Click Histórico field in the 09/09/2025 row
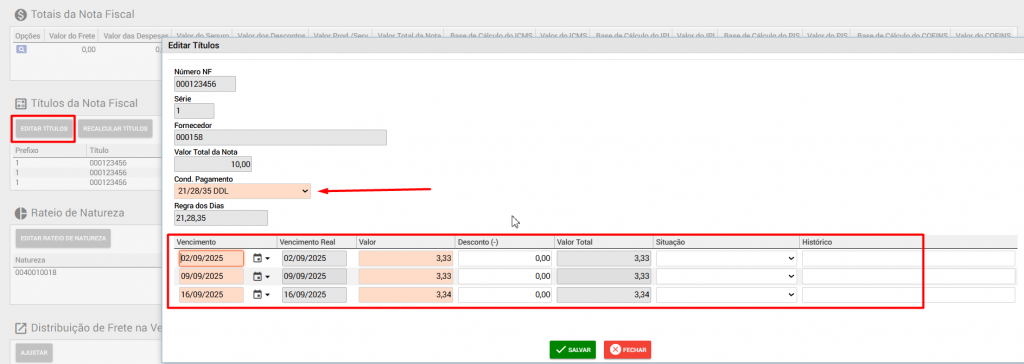Viewport: 1024px width, 364px height. pyautogui.click(x=908, y=276)
